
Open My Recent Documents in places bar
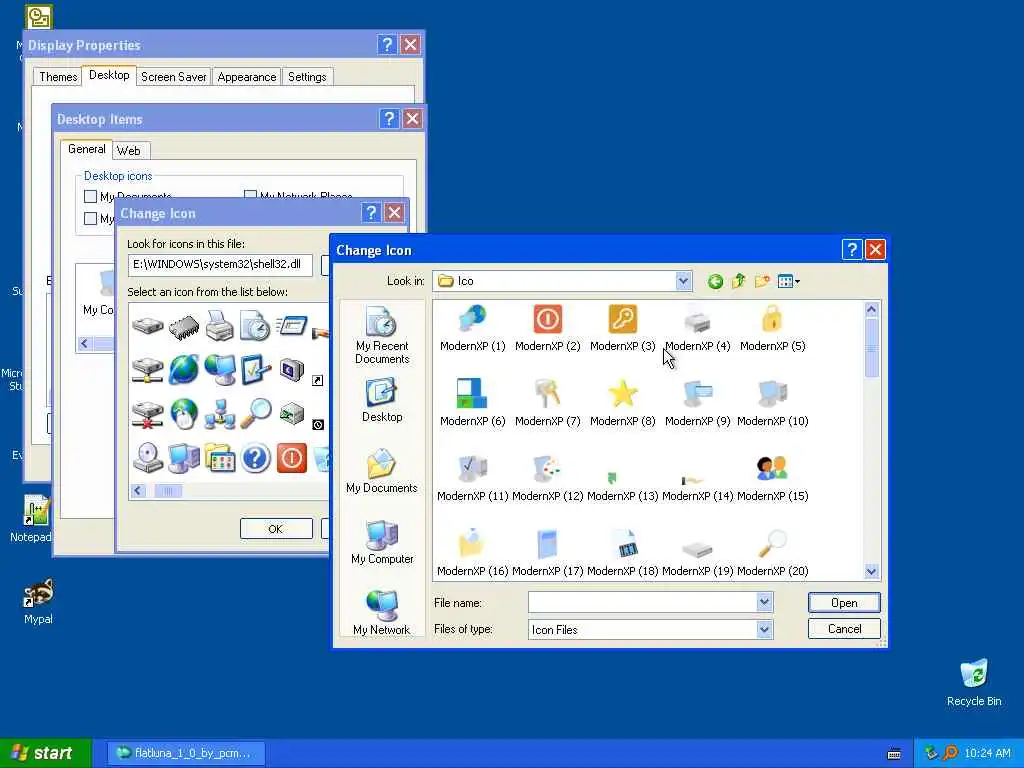coord(382,336)
